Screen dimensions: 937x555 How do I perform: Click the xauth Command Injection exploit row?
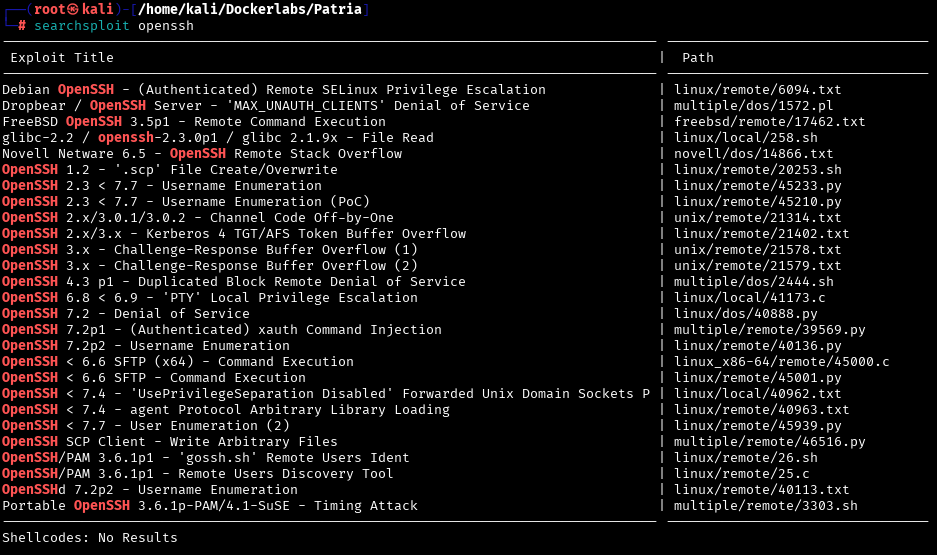click(x=222, y=330)
